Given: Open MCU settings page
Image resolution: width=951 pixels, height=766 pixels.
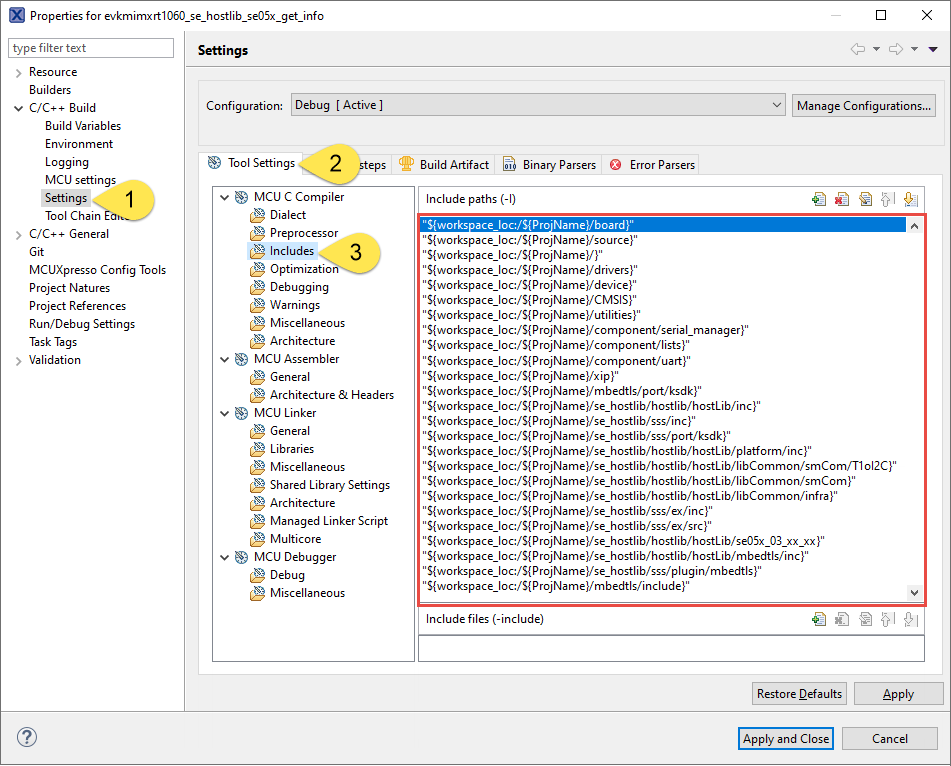Looking at the screenshot, I should point(80,180).
